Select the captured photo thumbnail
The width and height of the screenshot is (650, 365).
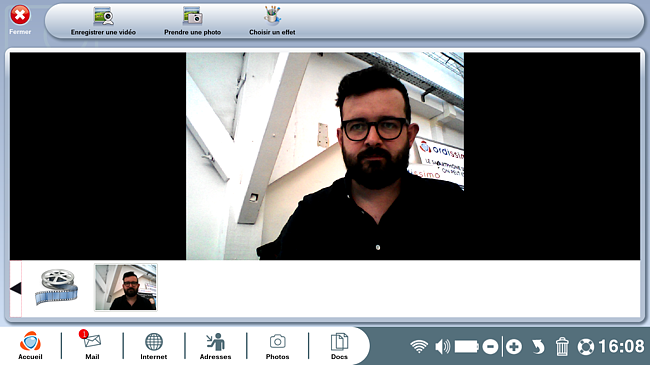point(126,287)
